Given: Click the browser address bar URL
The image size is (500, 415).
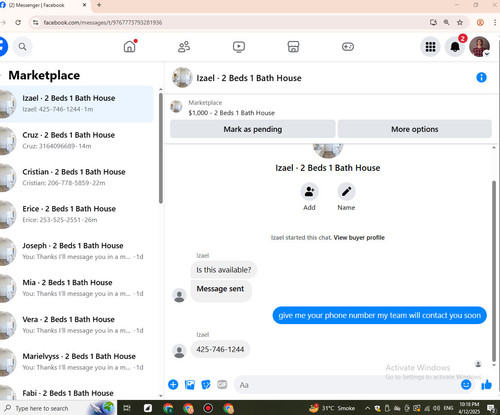Looking at the screenshot, I should point(103,23).
